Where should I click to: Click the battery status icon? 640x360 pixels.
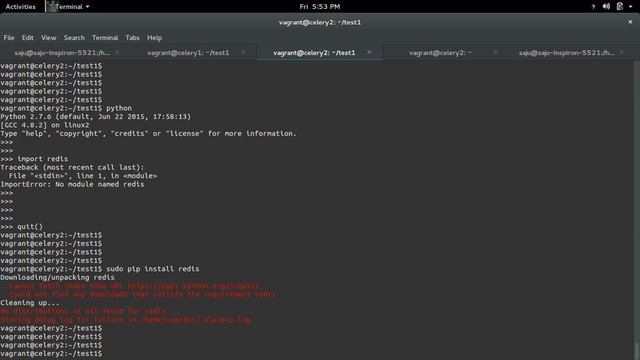(x=620, y=6)
